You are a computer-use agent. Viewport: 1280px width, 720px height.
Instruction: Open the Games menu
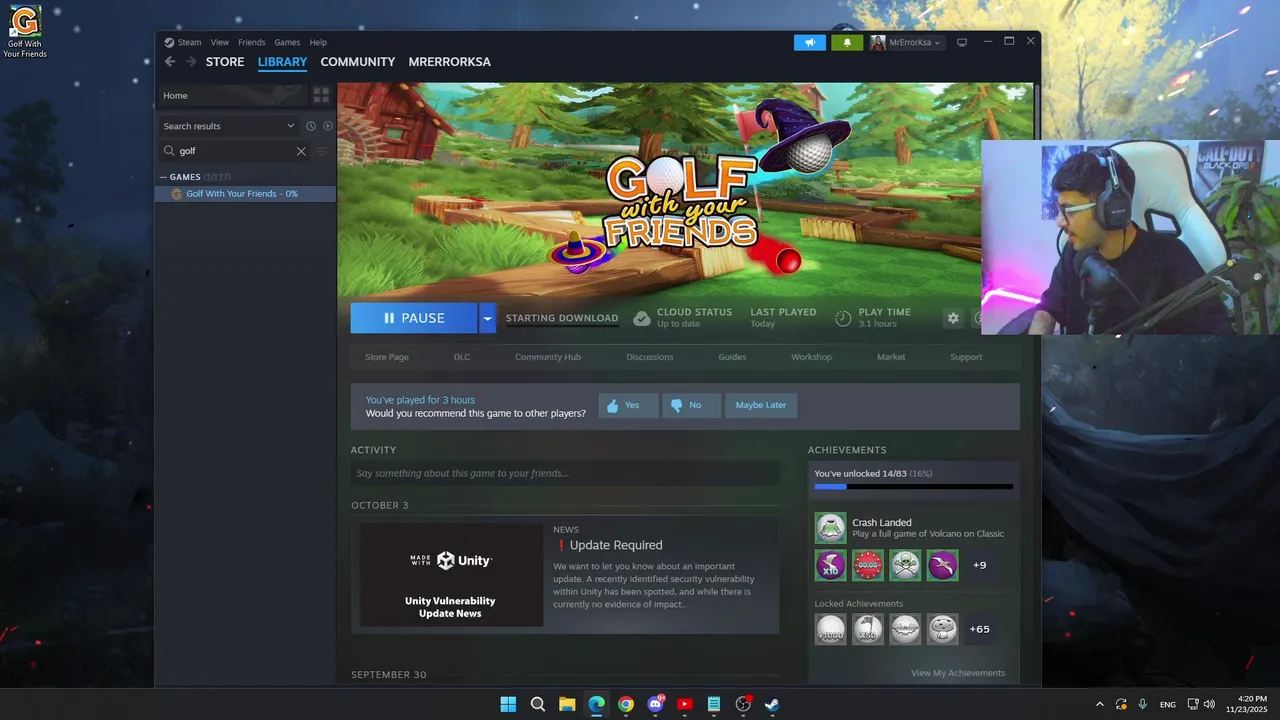(287, 43)
